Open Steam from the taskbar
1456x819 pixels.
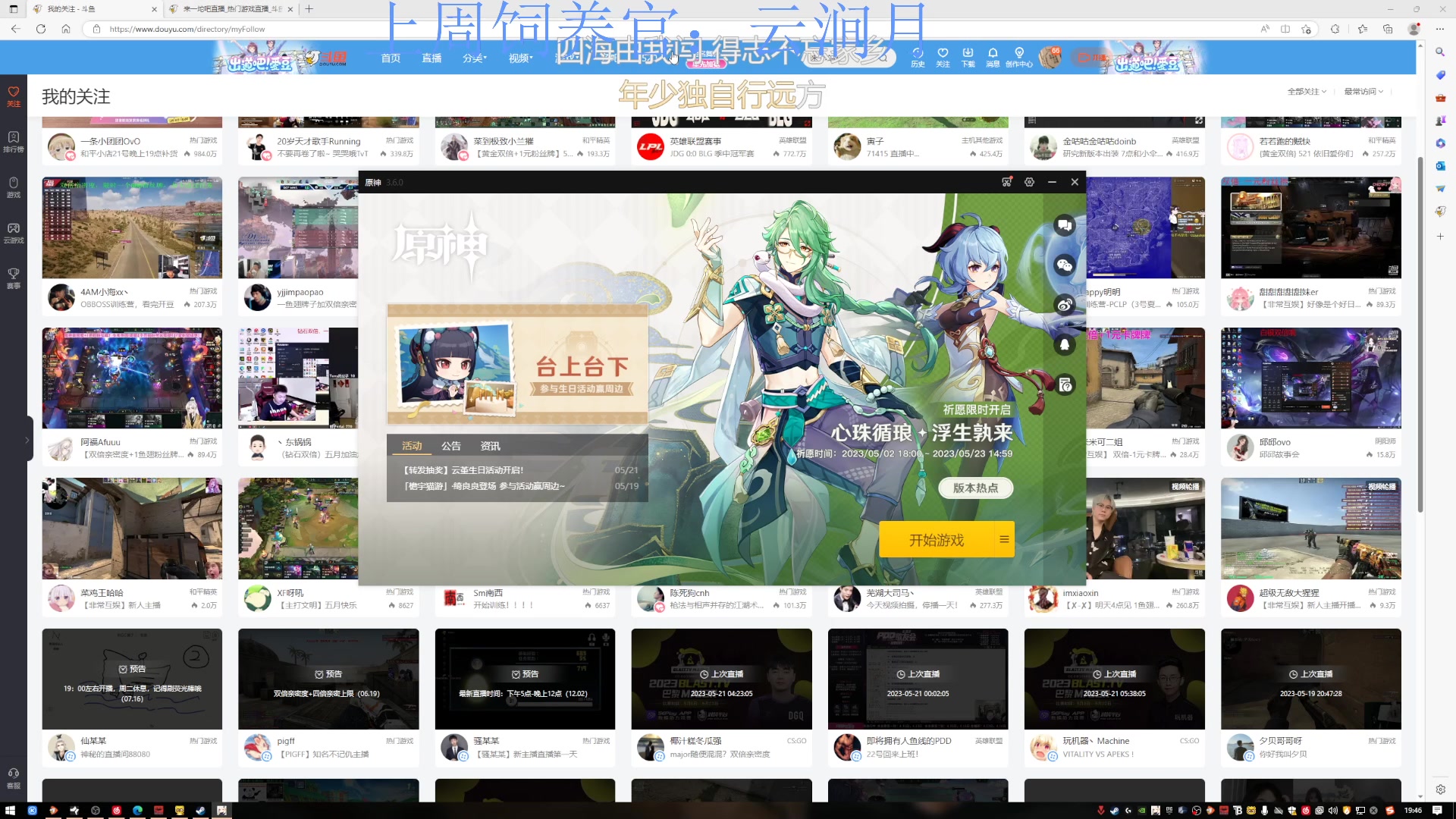click(200, 810)
